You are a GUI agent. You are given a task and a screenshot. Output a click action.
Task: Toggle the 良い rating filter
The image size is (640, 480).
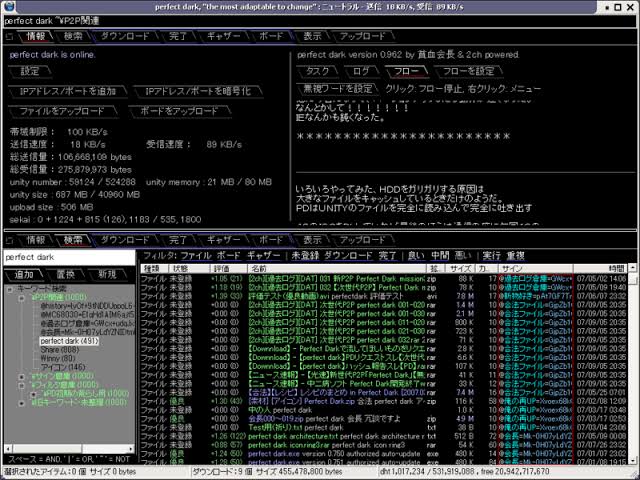[416, 256]
